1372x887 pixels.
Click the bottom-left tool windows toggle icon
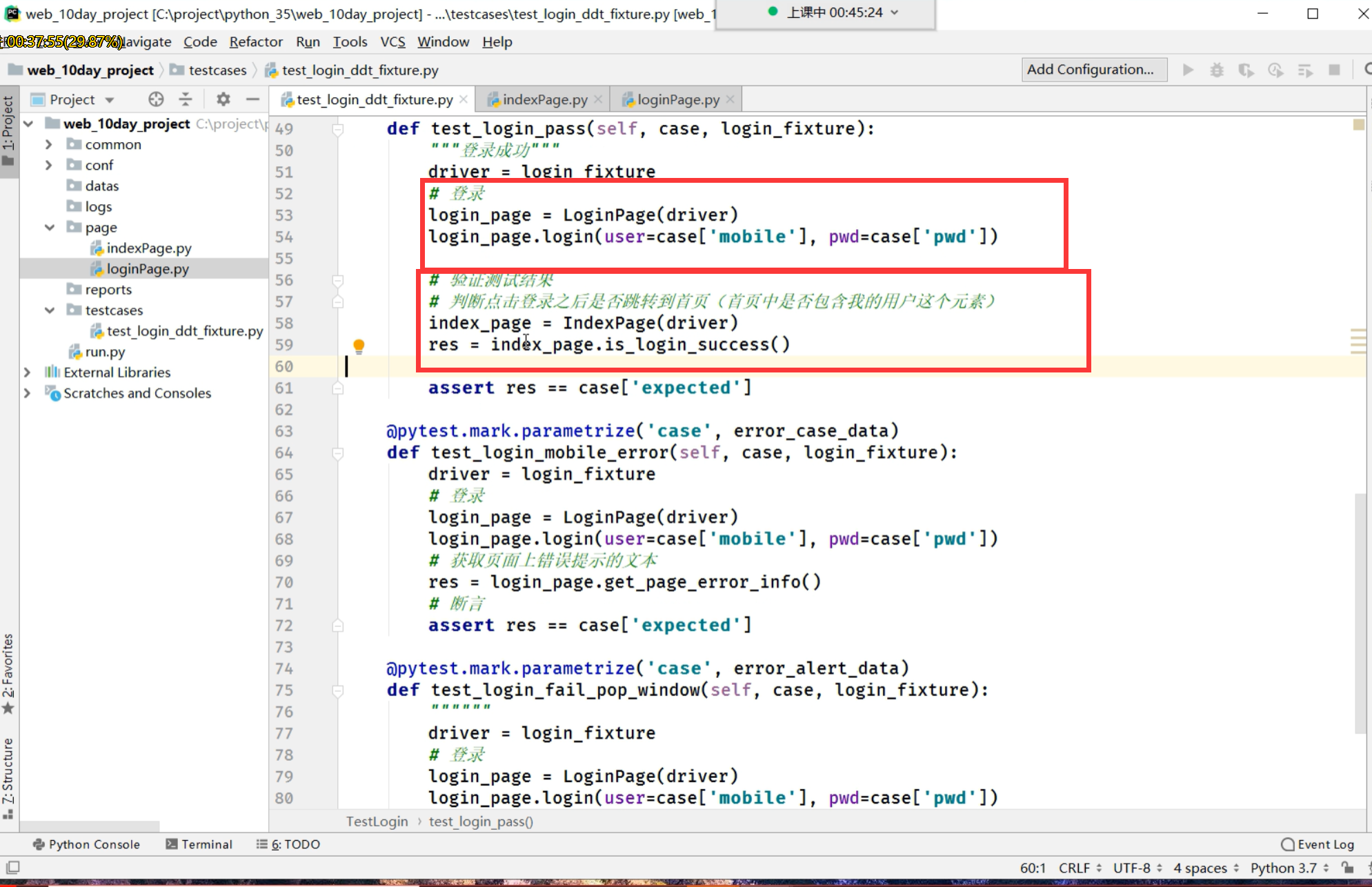(x=12, y=867)
